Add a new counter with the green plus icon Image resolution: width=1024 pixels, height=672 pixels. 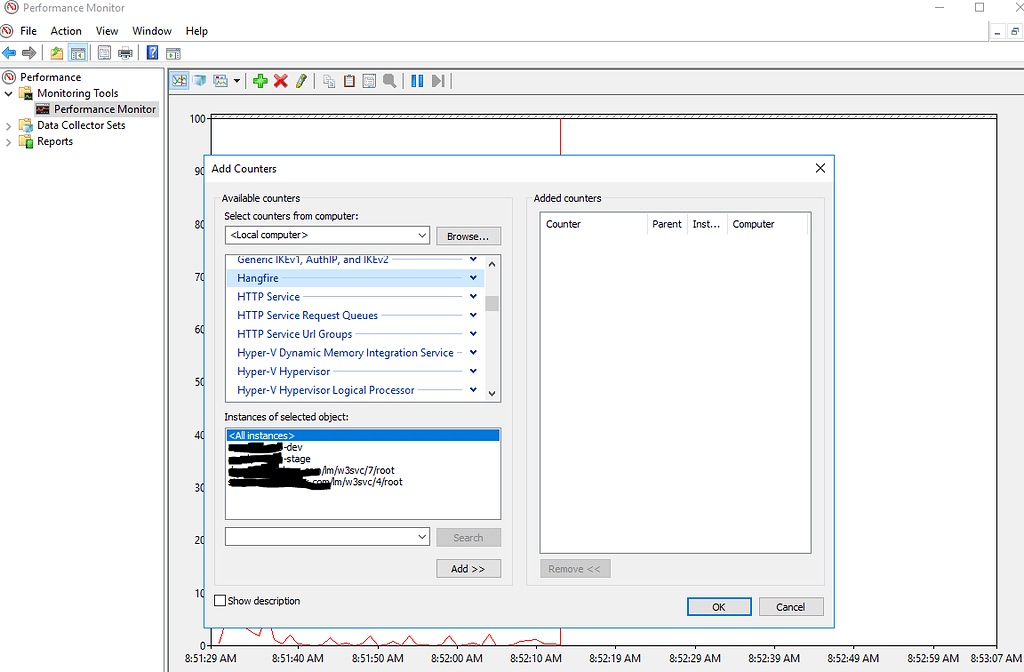pos(259,81)
